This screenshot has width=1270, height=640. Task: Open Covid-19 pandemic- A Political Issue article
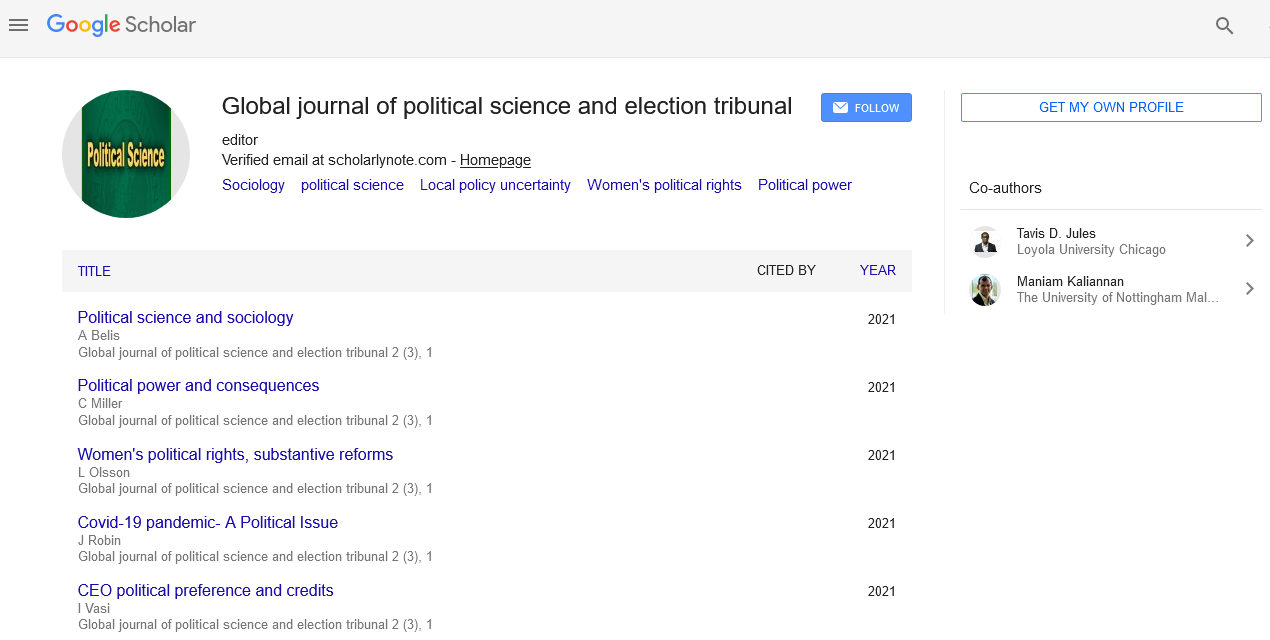[x=208, y=522]
